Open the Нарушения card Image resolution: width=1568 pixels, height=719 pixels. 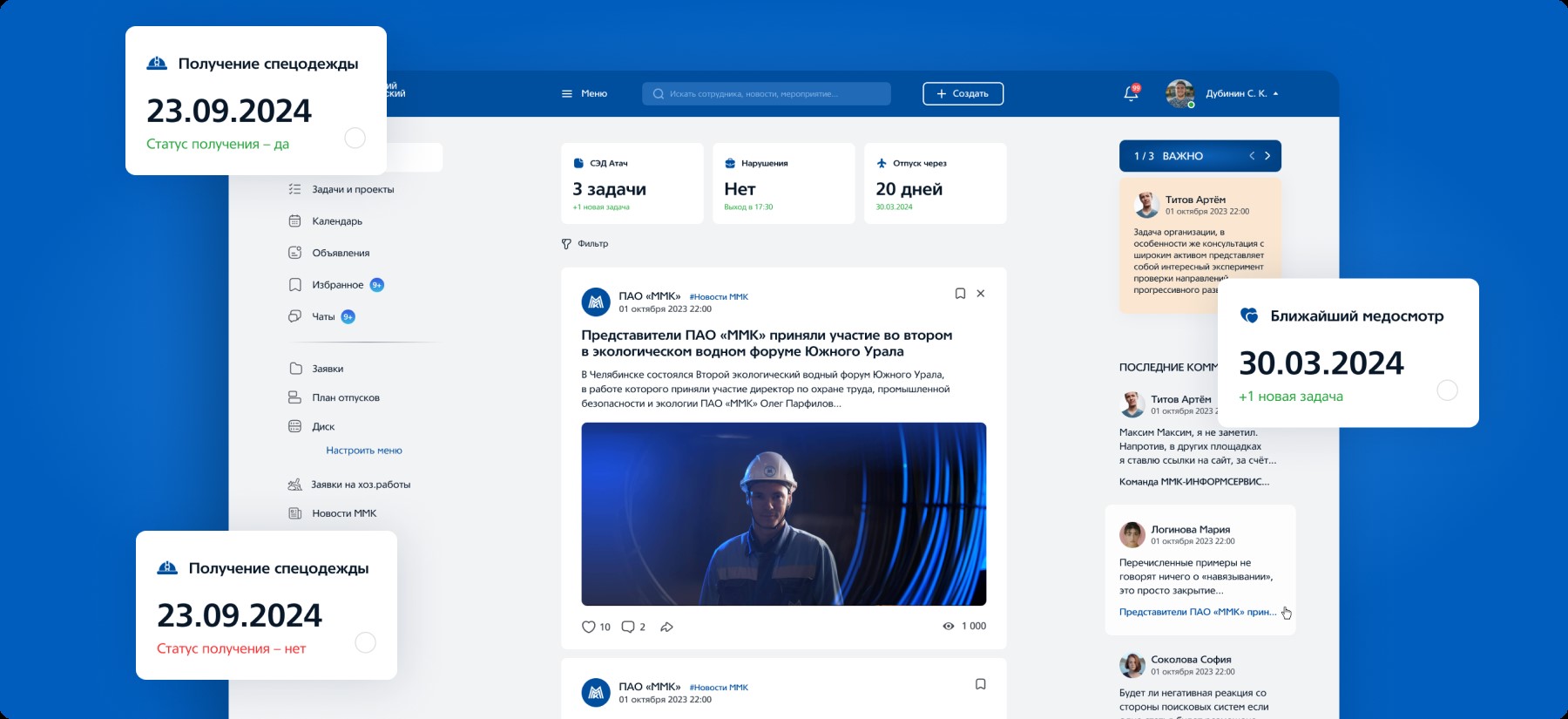coord(784,183)
